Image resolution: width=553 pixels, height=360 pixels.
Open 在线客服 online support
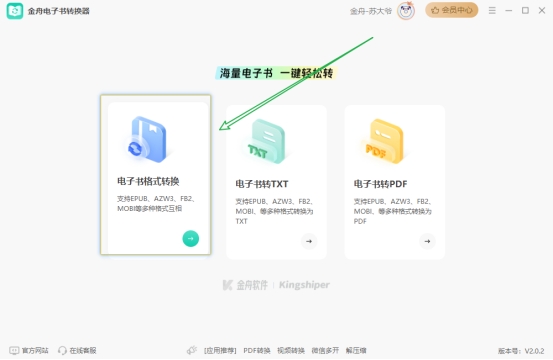click(x=83, y=350)
